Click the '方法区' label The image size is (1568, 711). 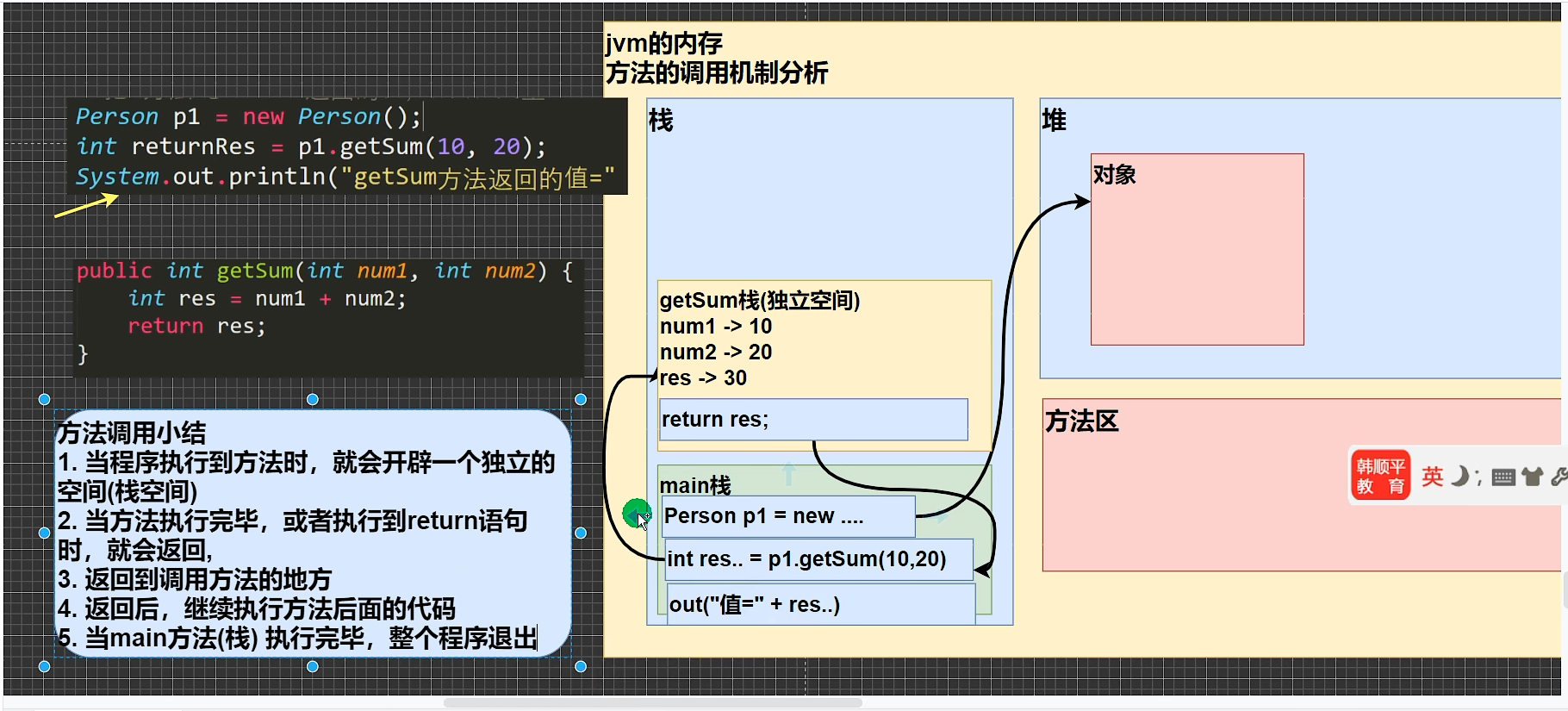(1081, 421)
